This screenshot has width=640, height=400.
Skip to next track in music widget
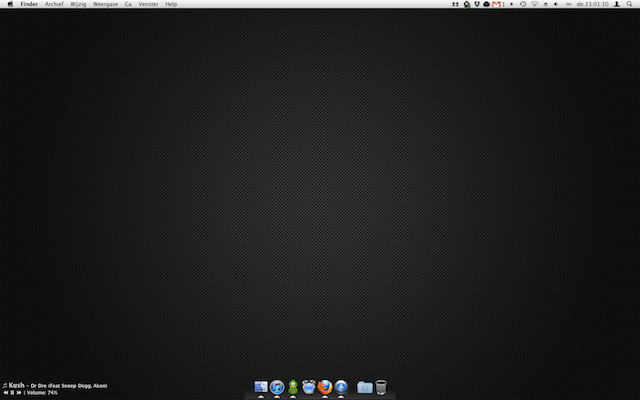(19, 393)
